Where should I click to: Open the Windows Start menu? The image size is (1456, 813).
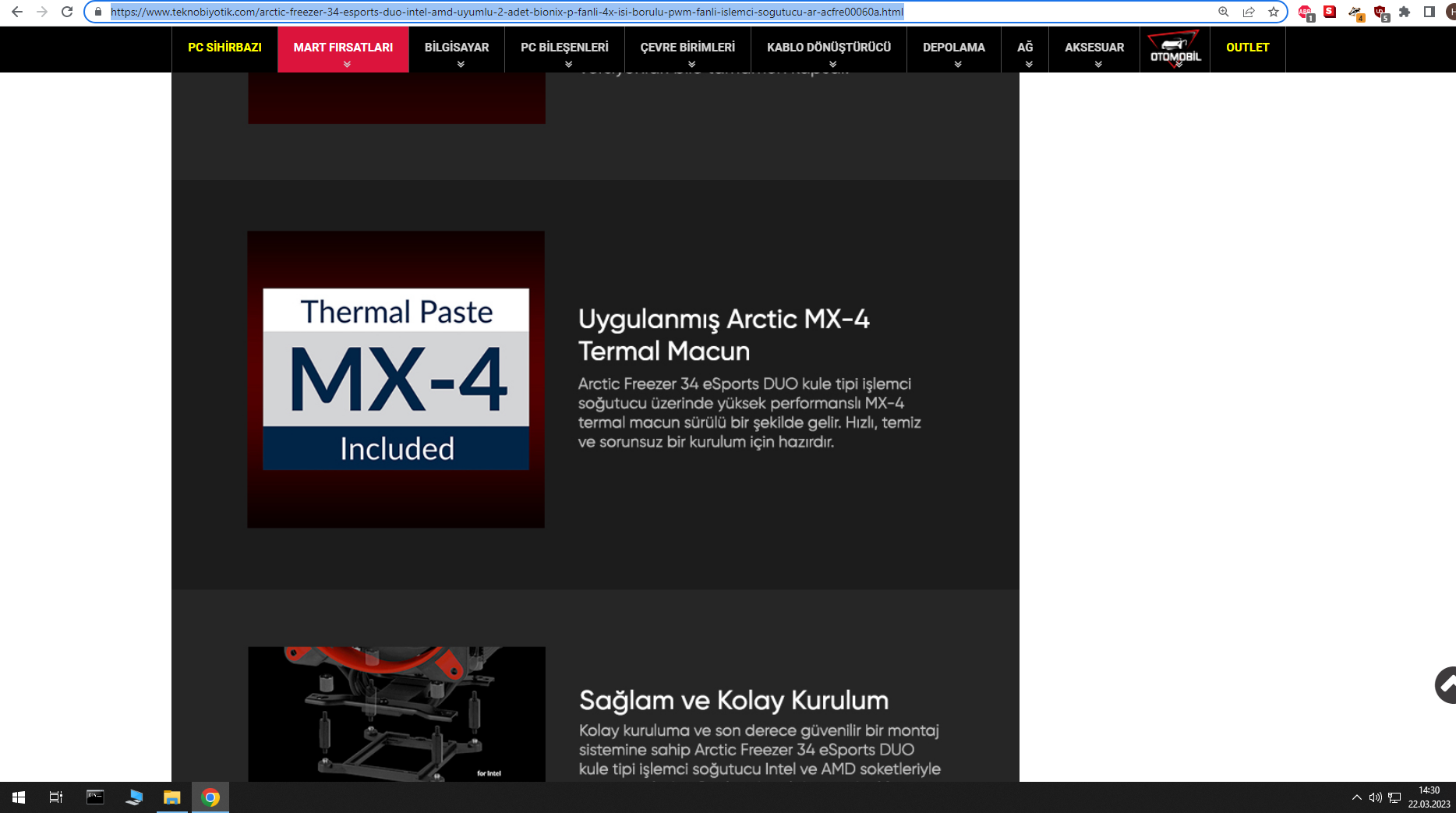coord(19,797)
